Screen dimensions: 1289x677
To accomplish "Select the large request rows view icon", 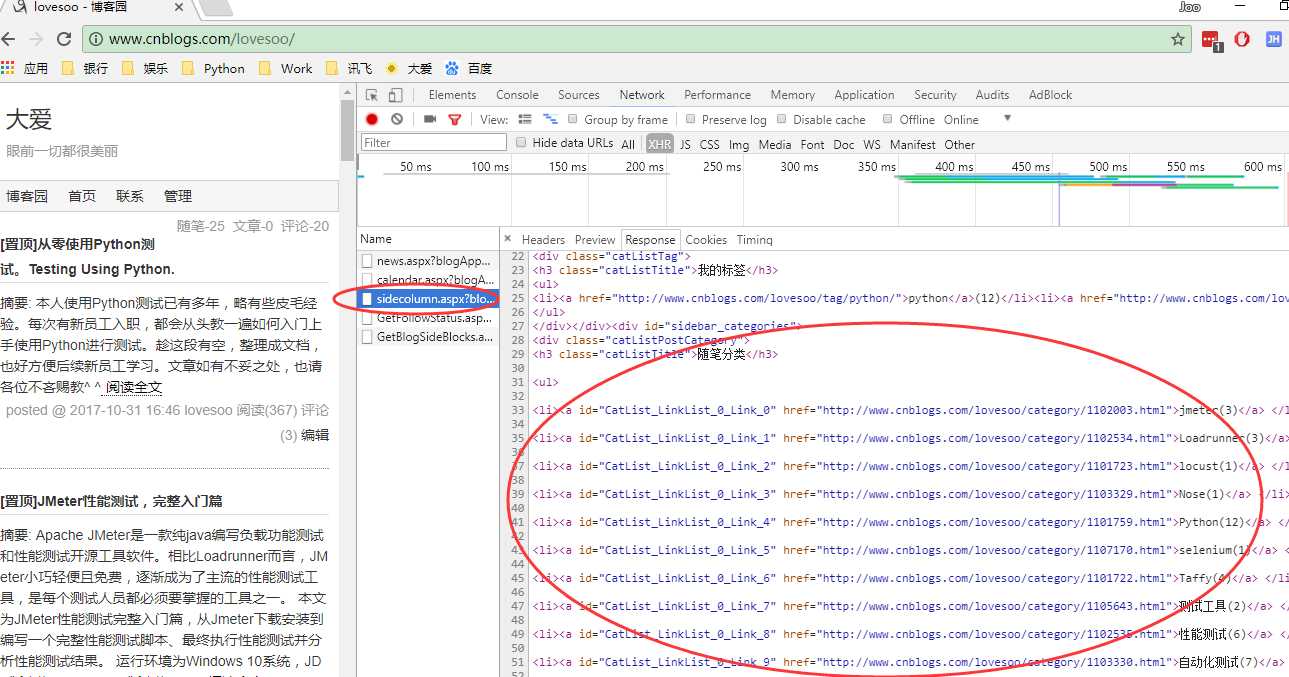I will tap(525, 119).
